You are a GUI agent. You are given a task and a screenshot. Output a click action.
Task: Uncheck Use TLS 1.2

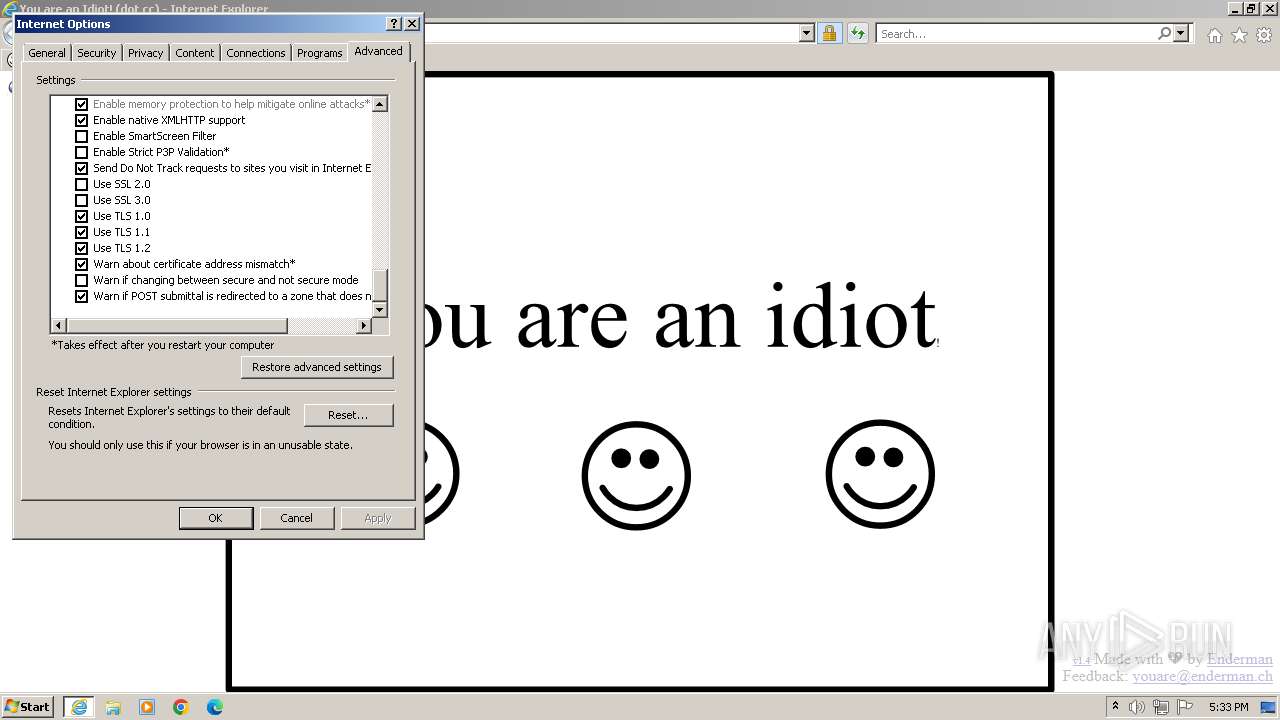tap(82, 248)
